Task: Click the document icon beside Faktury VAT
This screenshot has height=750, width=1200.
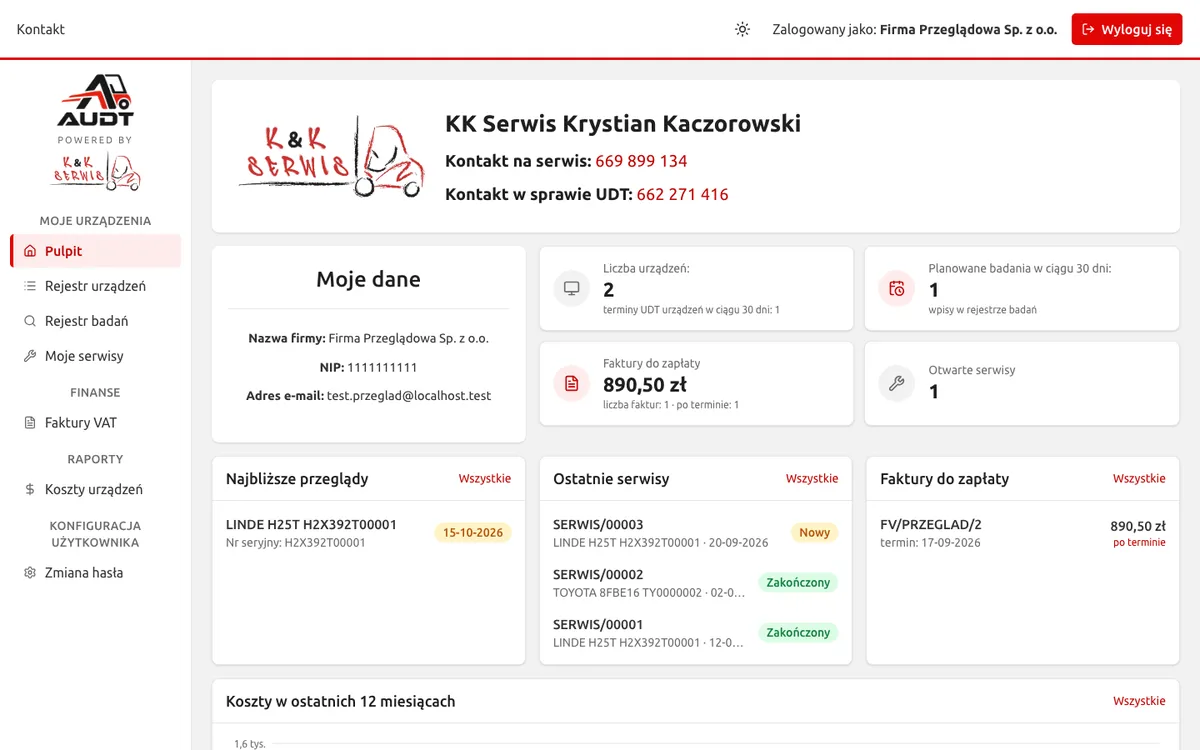Action: (30, 423)
